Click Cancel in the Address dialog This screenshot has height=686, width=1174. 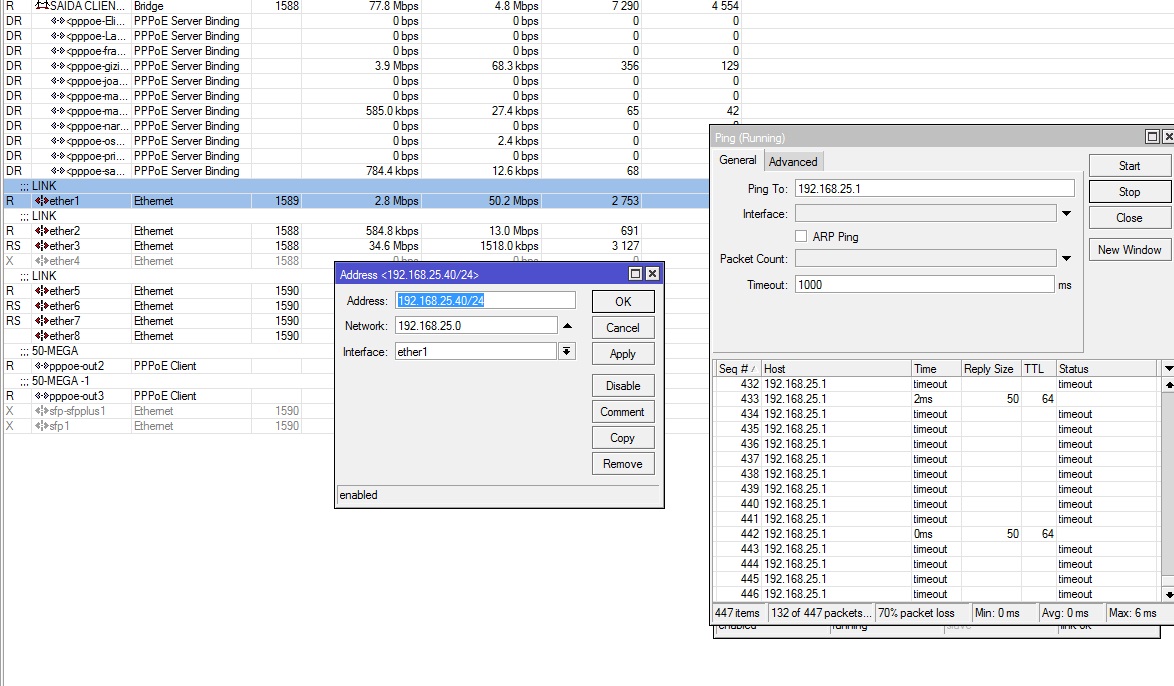623,328
